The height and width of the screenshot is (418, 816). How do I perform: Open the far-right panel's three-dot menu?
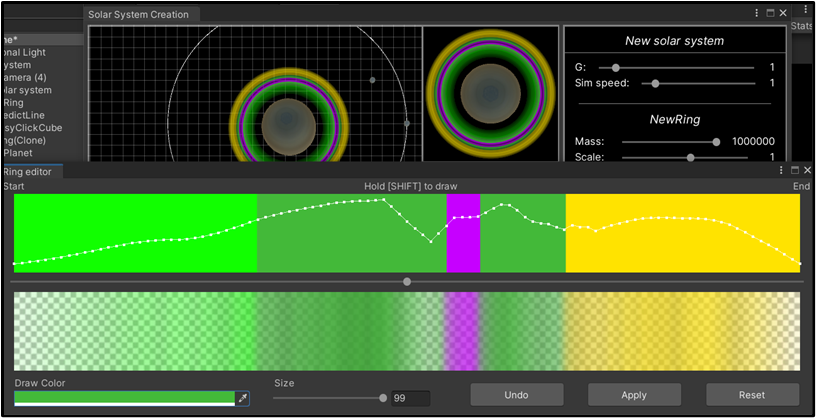click(806, 9)
